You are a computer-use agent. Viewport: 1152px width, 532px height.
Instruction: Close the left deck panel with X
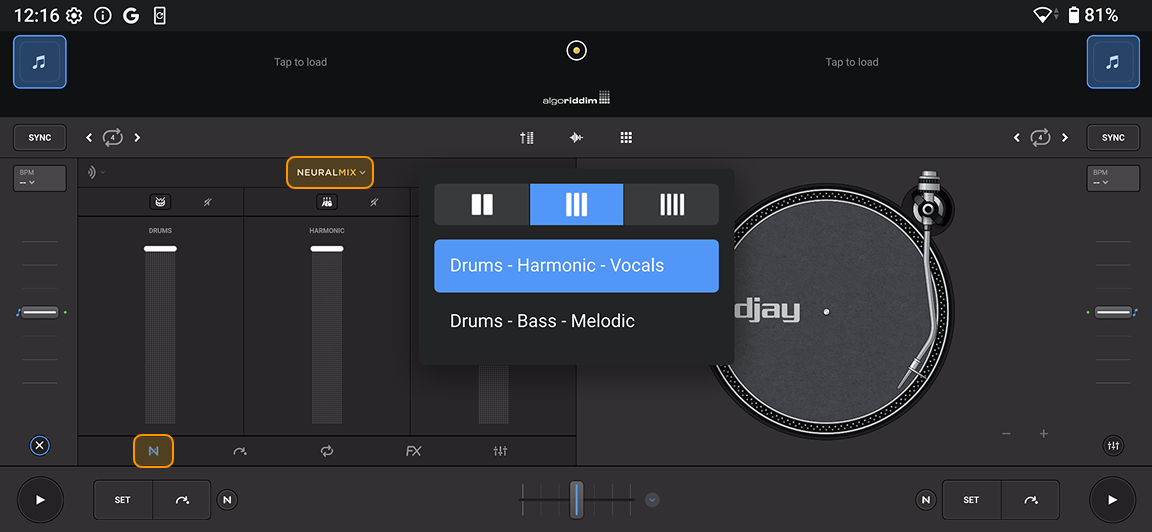(40, 445)
